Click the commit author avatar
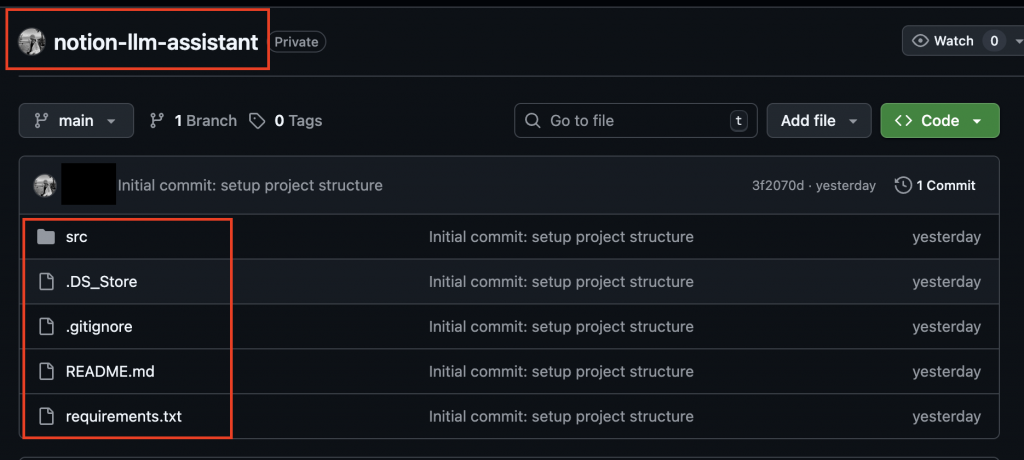This screenshot has width=1024, height=460. click(45, 185)
